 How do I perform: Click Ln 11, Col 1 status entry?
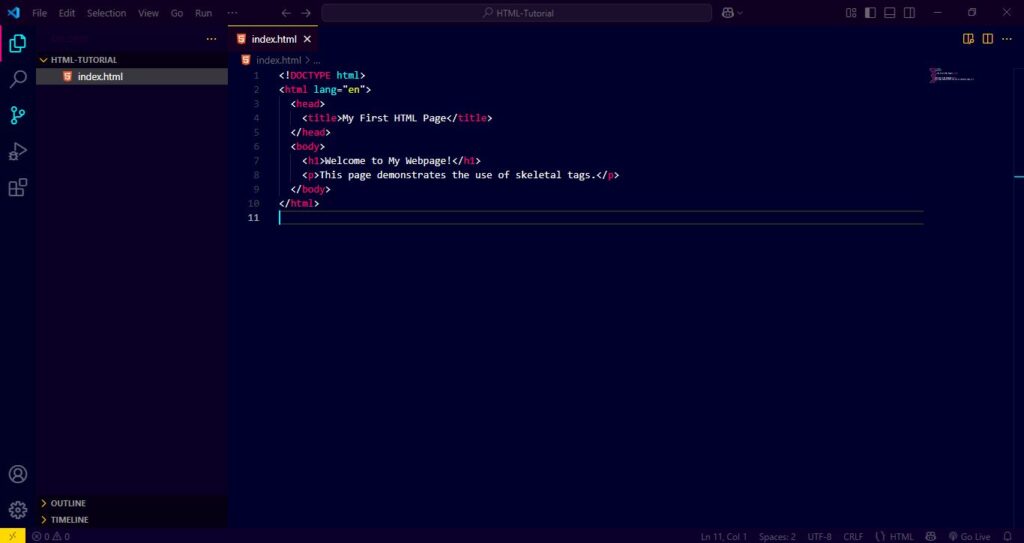(x=724, y=536)
